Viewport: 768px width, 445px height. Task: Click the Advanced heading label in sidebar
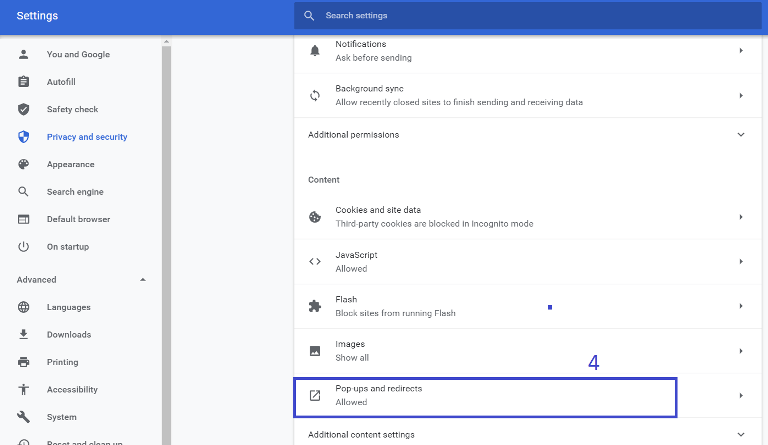pos(37,280)
